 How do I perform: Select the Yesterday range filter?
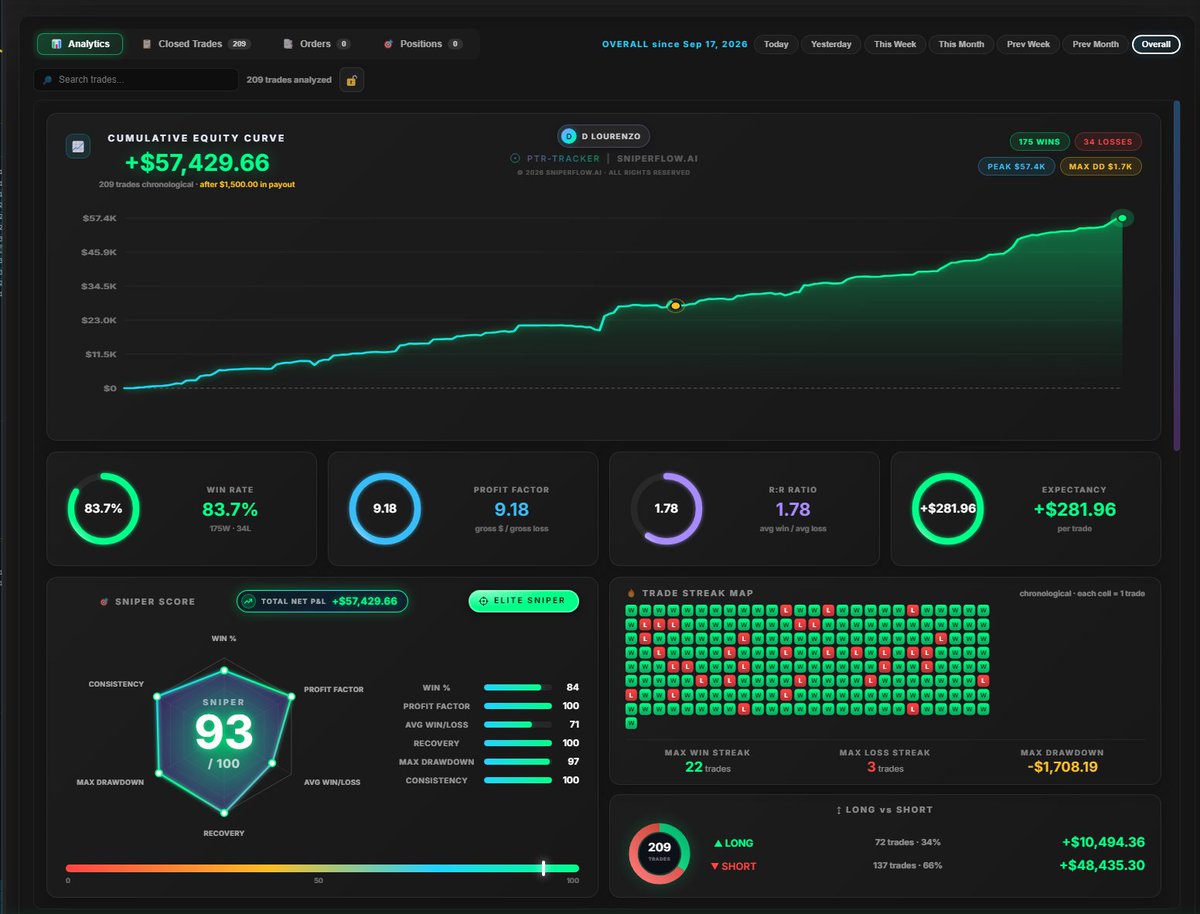831,44
